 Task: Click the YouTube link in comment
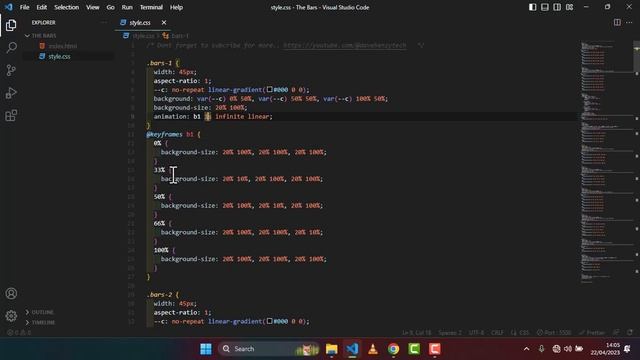(345, 45)
